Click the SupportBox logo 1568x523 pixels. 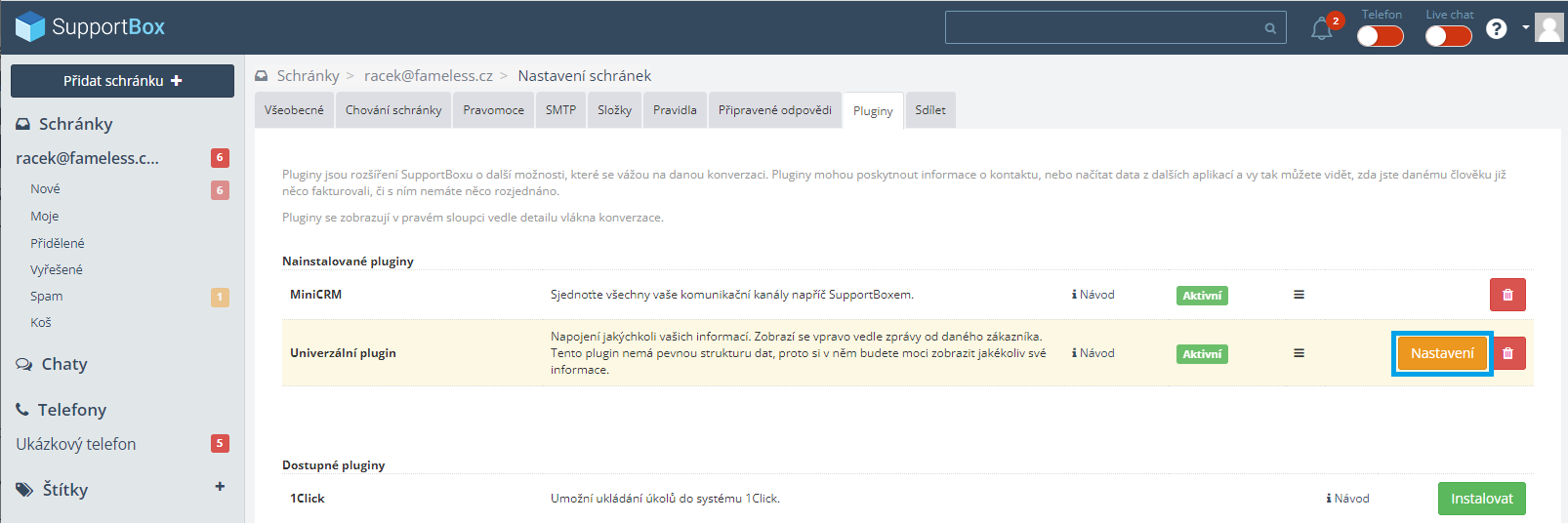[91, 26]
